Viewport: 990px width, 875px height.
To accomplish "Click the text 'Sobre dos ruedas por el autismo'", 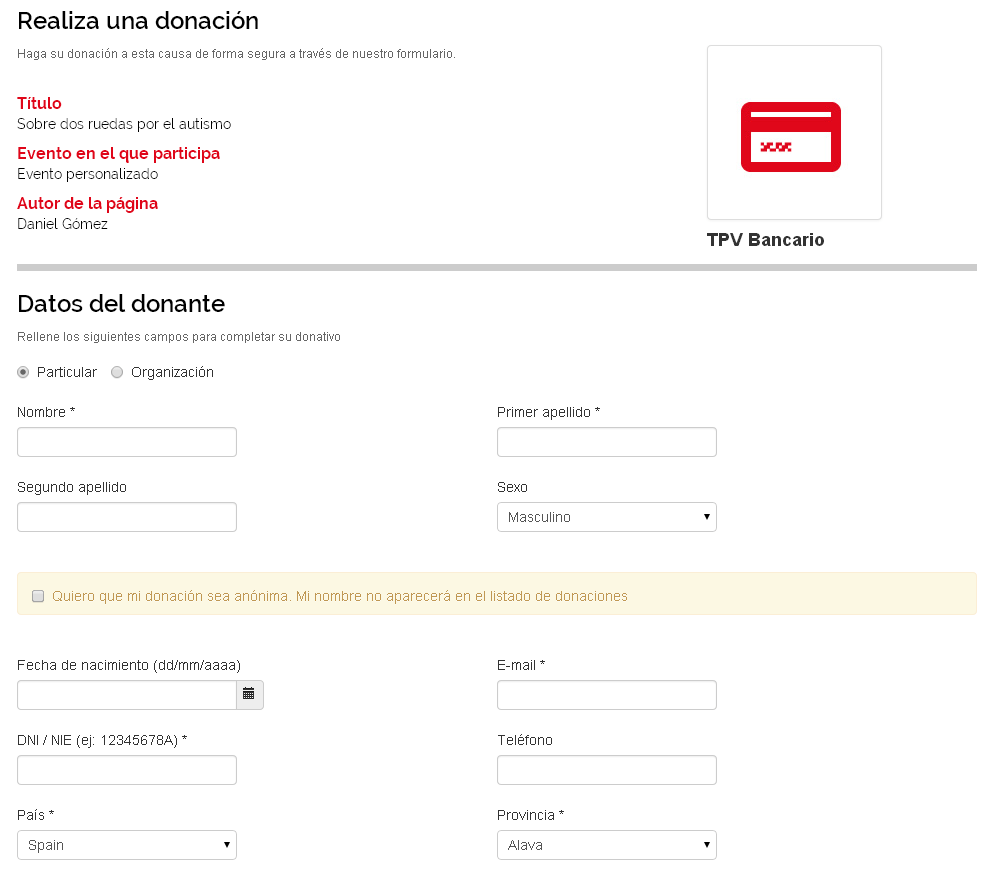I will [x=124, y=124].
